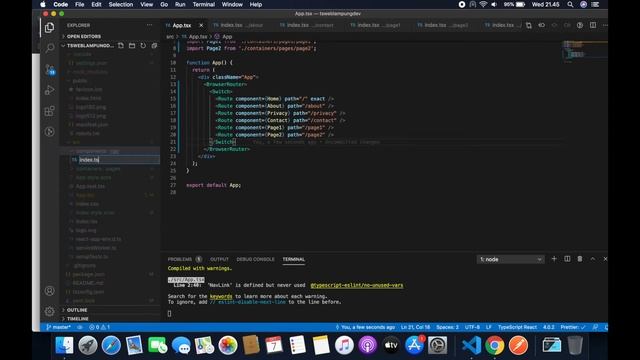Viewport: 640px width, 360px height.
Task: Open the Explorer view in activity bar
Action: point(49,28)
